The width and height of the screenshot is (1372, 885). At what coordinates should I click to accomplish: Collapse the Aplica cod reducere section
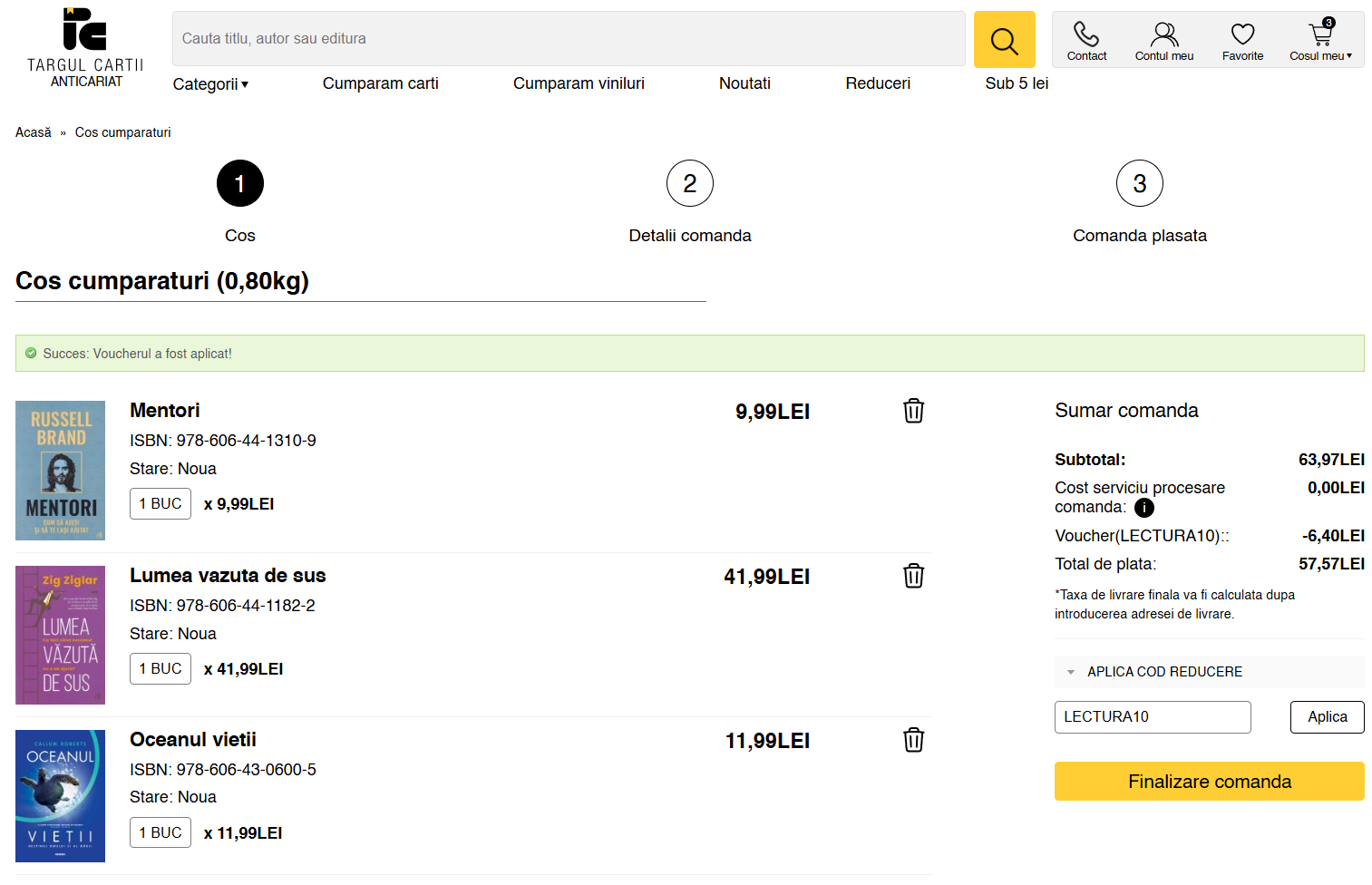point(1164,672)
